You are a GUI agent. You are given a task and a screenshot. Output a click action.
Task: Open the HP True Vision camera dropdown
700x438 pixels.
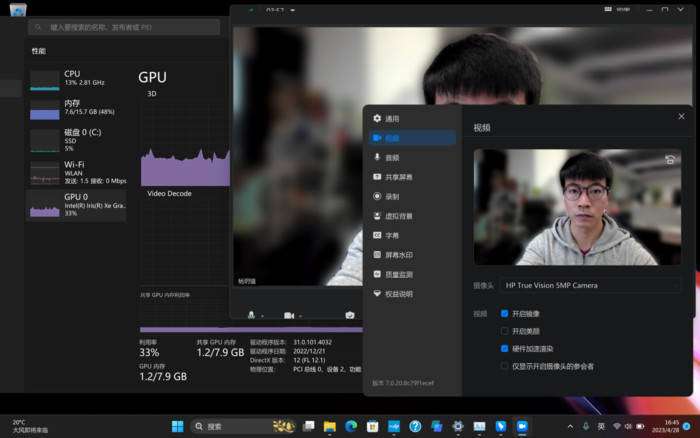click(x=588, y=285)
